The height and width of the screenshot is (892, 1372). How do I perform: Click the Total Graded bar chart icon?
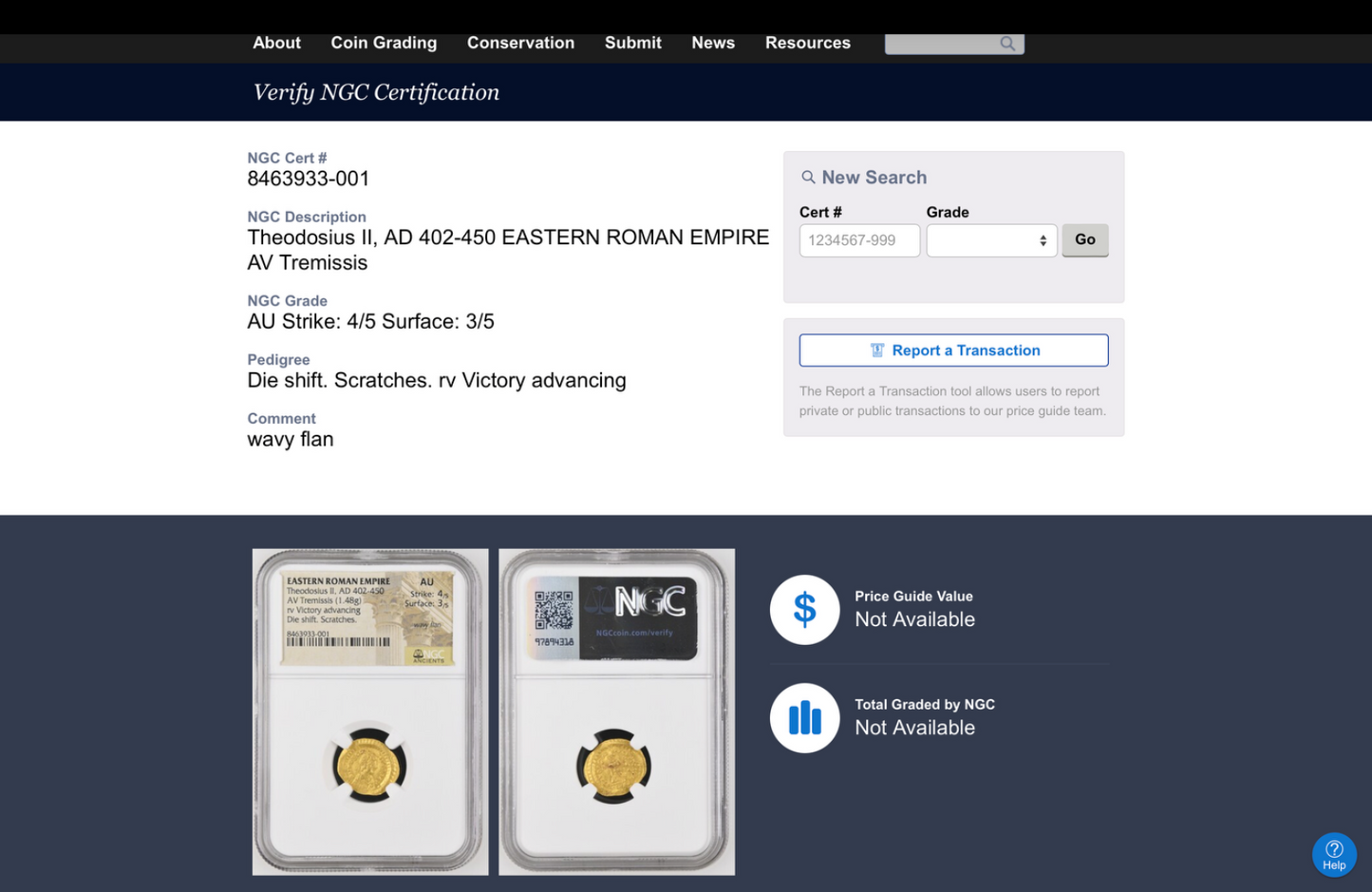click(x=804, y=718)
